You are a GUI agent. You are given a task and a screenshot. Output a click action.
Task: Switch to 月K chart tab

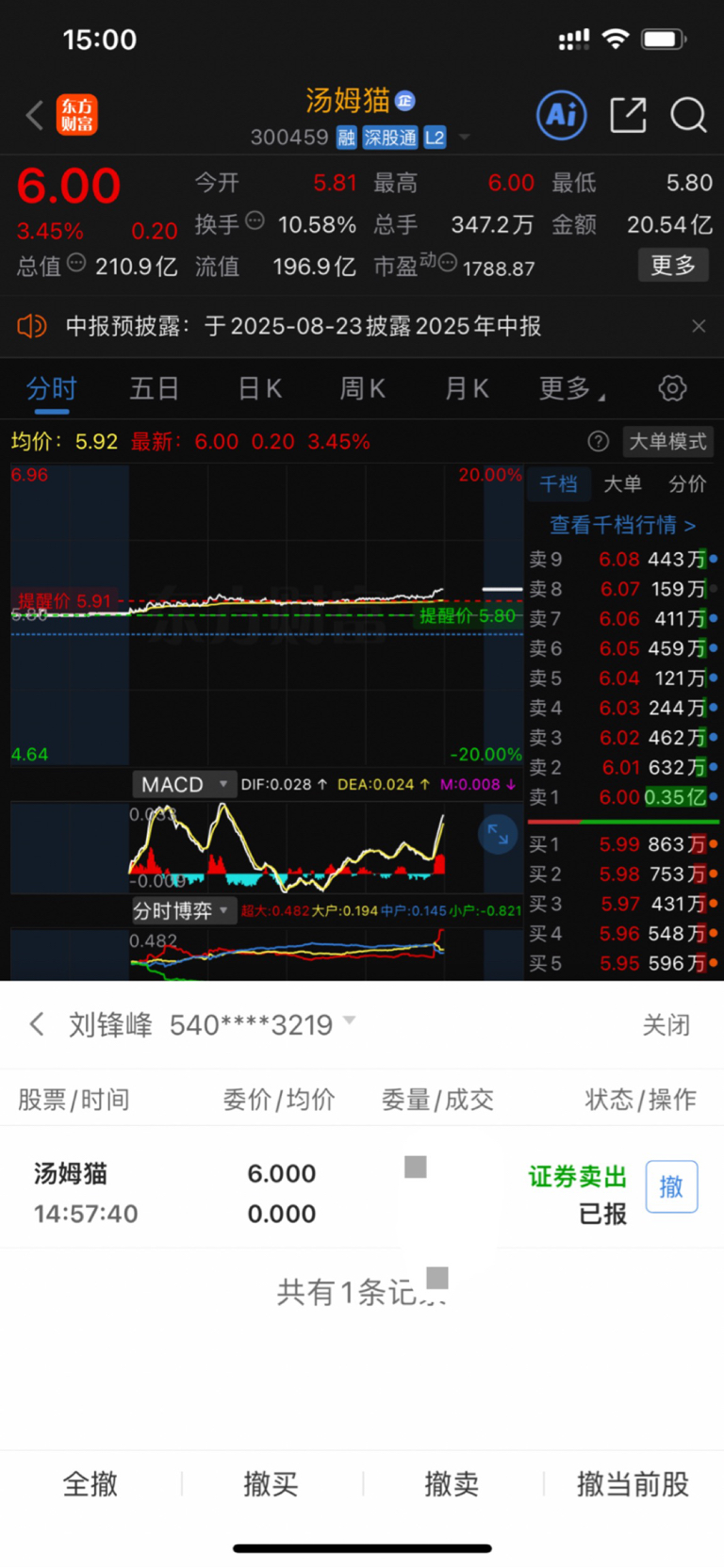click(x=467, y=388)
